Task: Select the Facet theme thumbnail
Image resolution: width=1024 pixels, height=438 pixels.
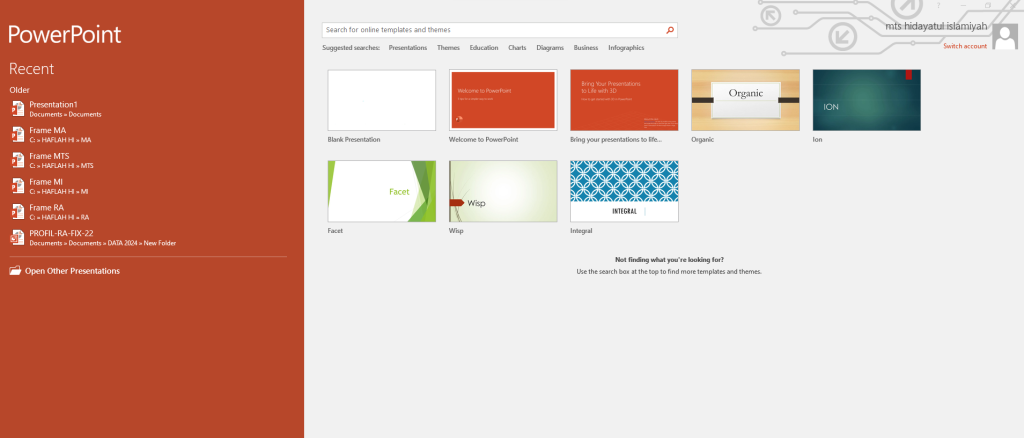Action: [382, 191]
